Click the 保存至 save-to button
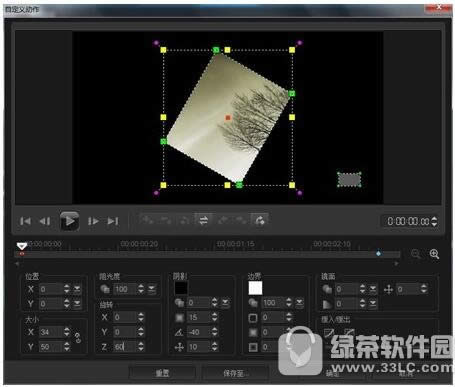This screenshot has height=387, width=455. click(234, 373)
